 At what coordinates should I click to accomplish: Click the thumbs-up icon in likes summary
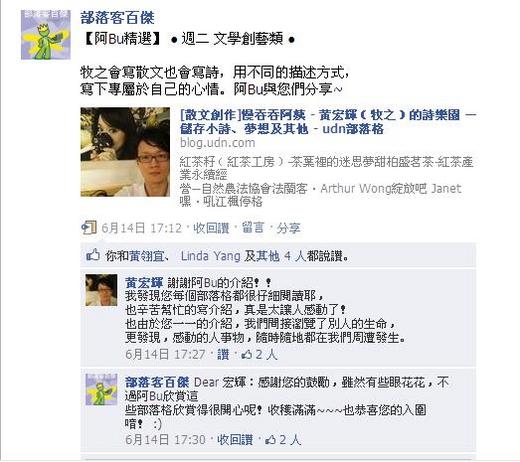(93, 256)
